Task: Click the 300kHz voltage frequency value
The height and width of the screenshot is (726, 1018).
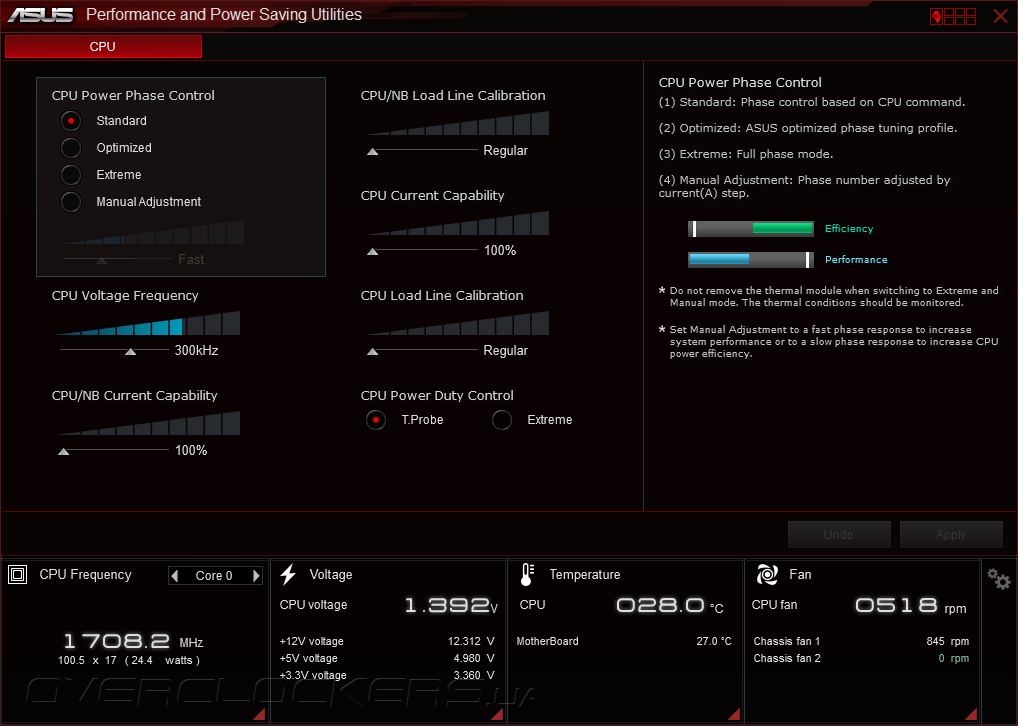Action: pos(196,351)
